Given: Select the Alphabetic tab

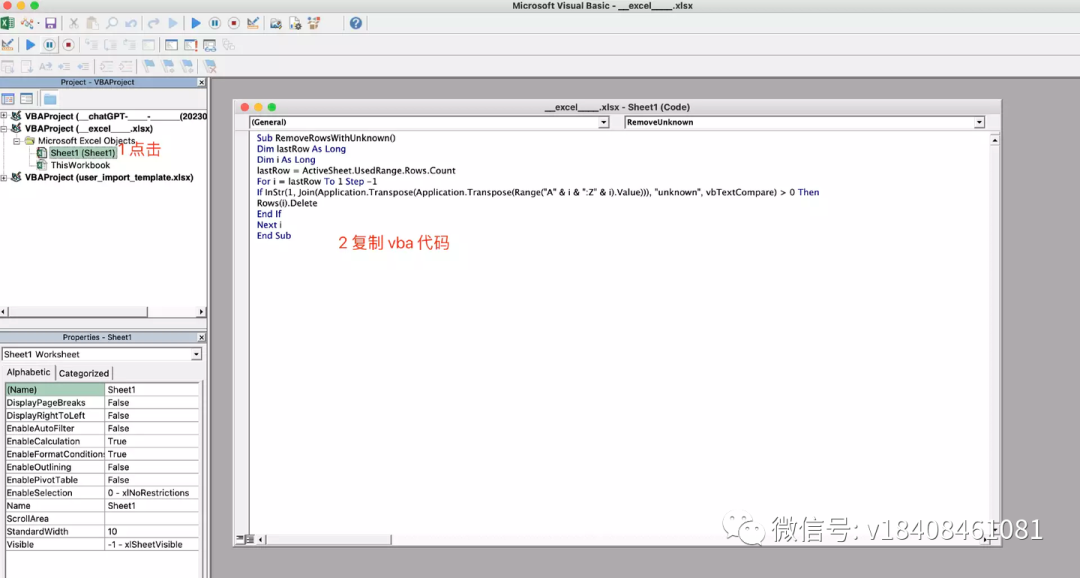Looking at the screenshot, I should [27, 372].
